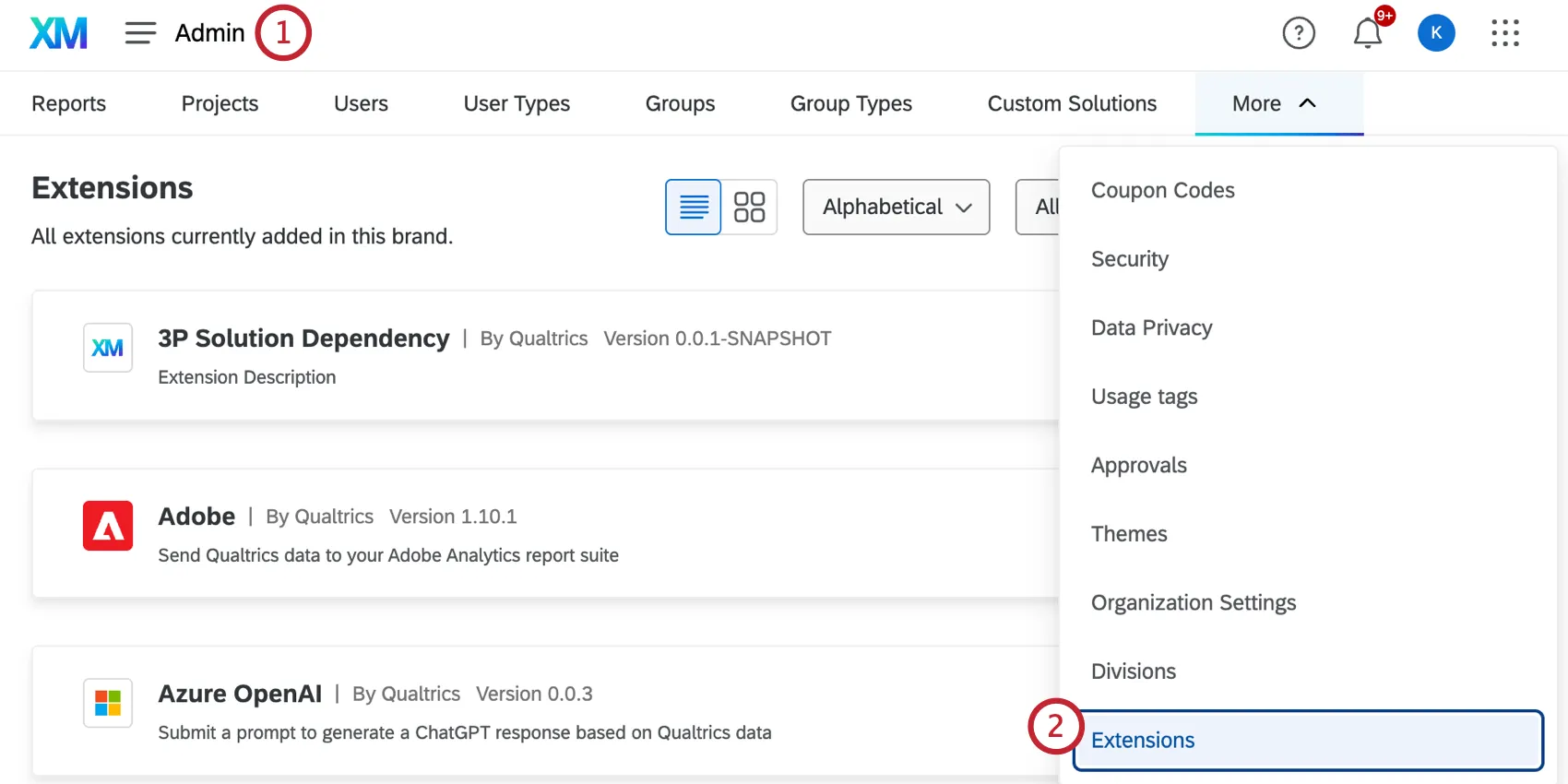This screenshot has width=1568, height=784.
Task: Open the notifications bell
Action: point(1367,33)
